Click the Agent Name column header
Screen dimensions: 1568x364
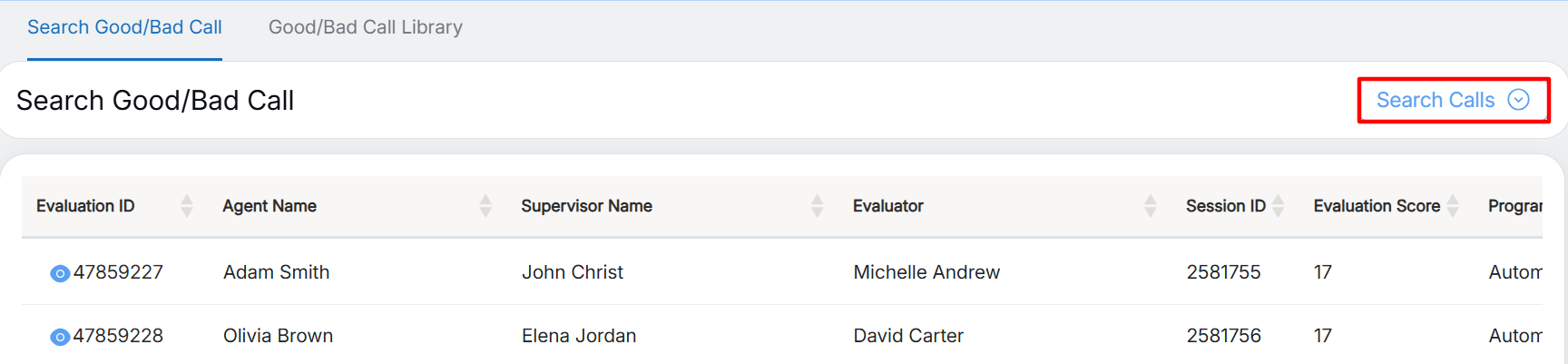click(x=269, y=206)
